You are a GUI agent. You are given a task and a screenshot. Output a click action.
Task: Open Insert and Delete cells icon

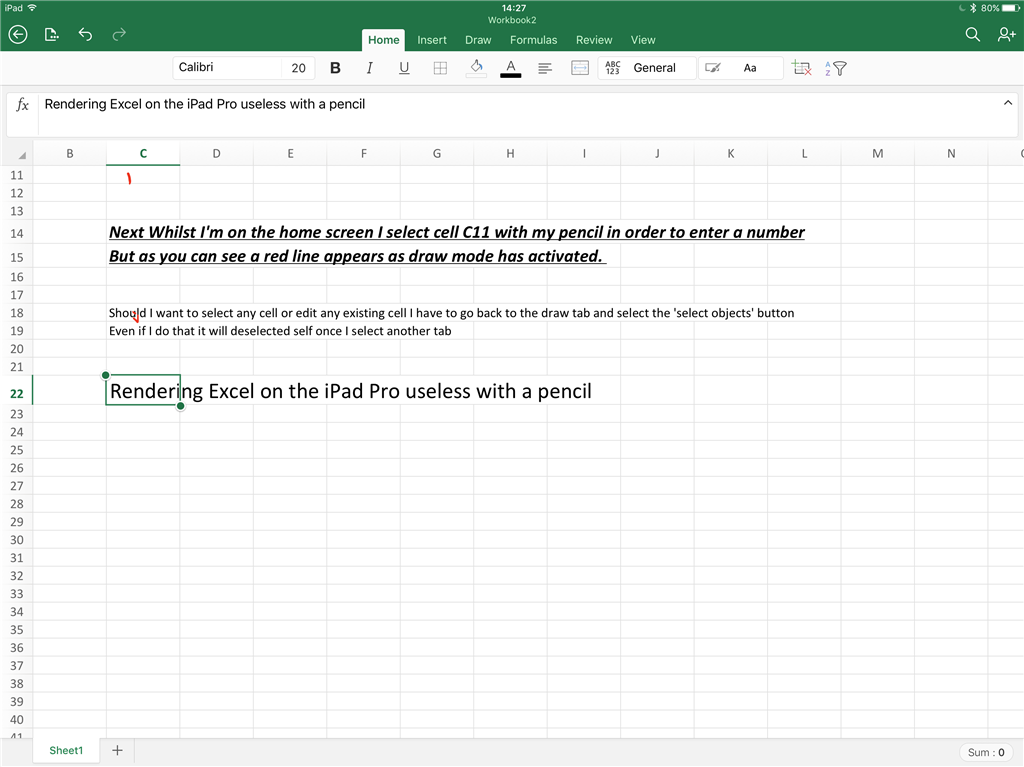[801, 68]
